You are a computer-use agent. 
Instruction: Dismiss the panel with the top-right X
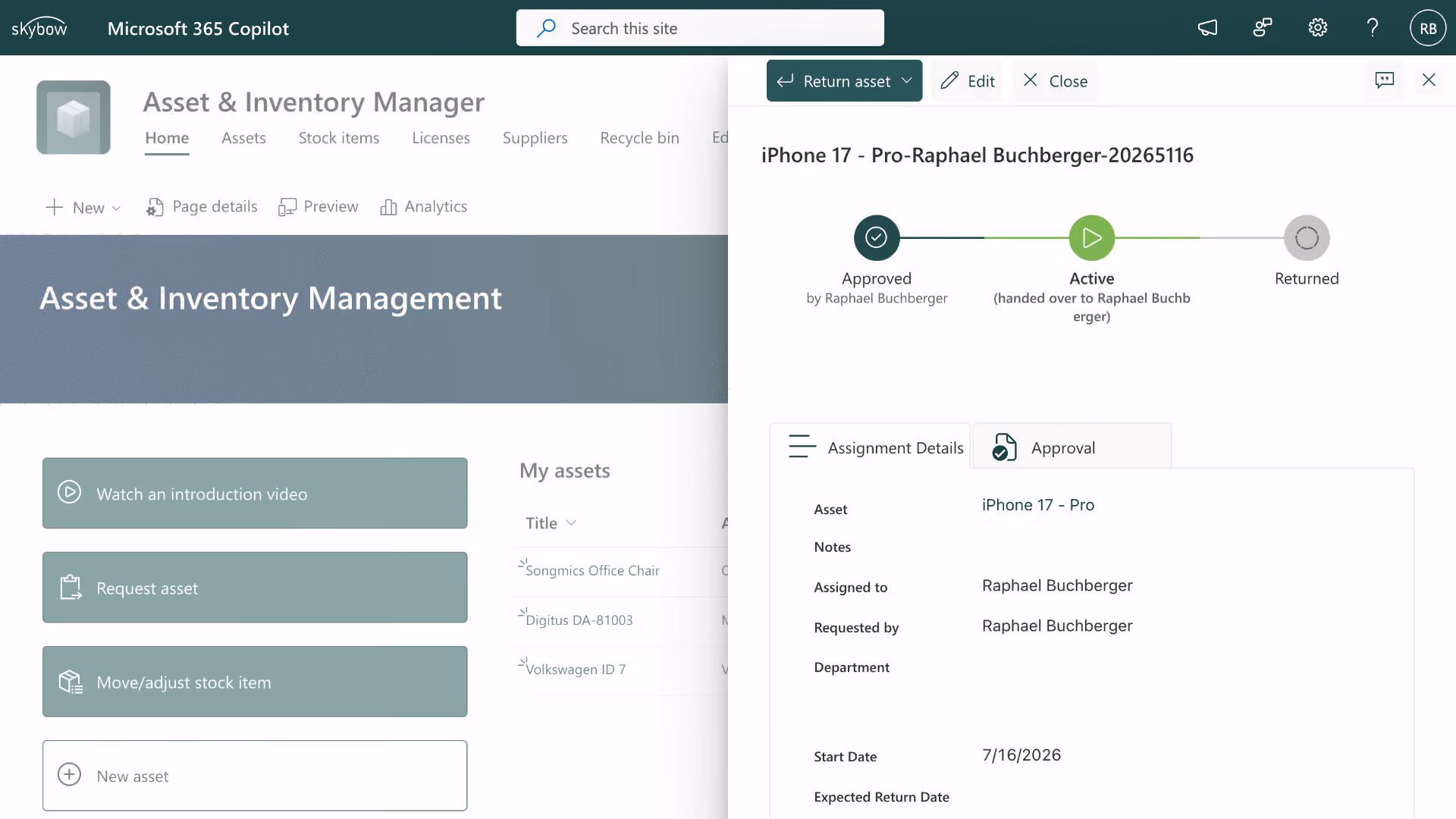point(1429,80)
